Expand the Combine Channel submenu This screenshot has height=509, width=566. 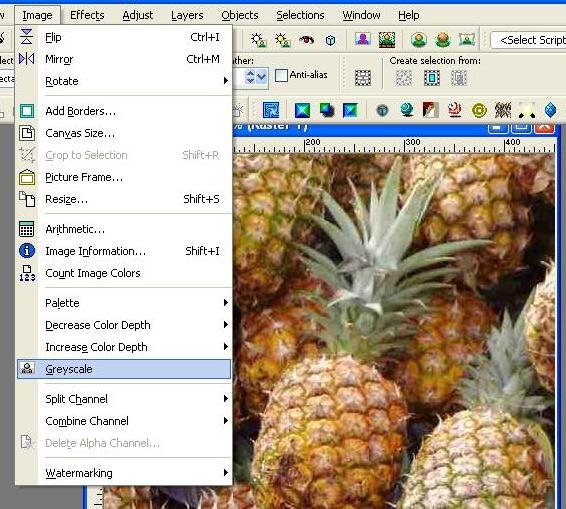(x=123, y=421)
